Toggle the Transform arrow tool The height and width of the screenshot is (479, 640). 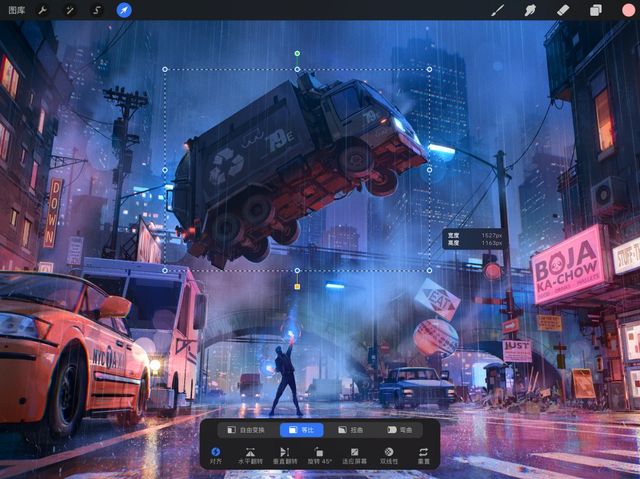(x=124, y=10)
